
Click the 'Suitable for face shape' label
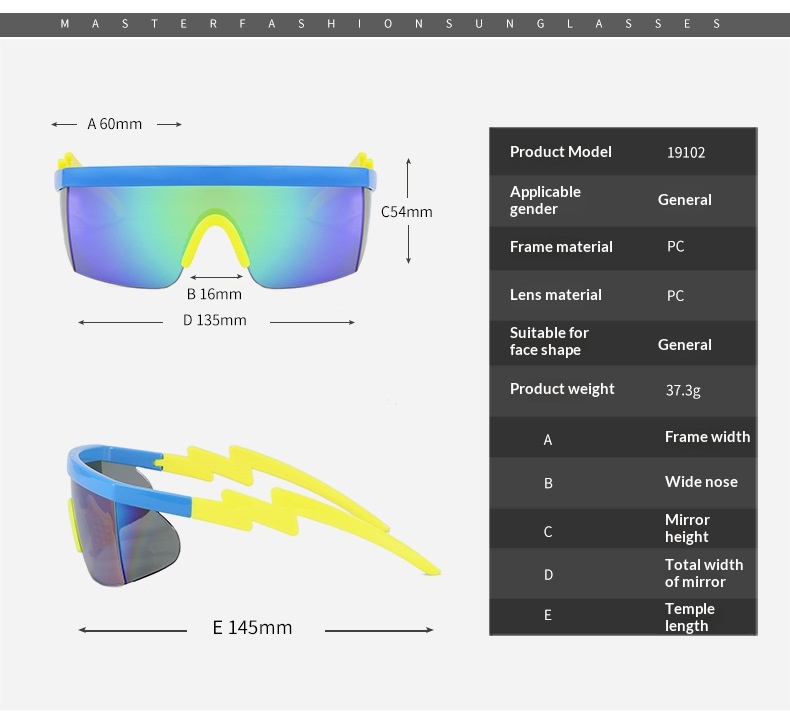(x=549, y=341)
